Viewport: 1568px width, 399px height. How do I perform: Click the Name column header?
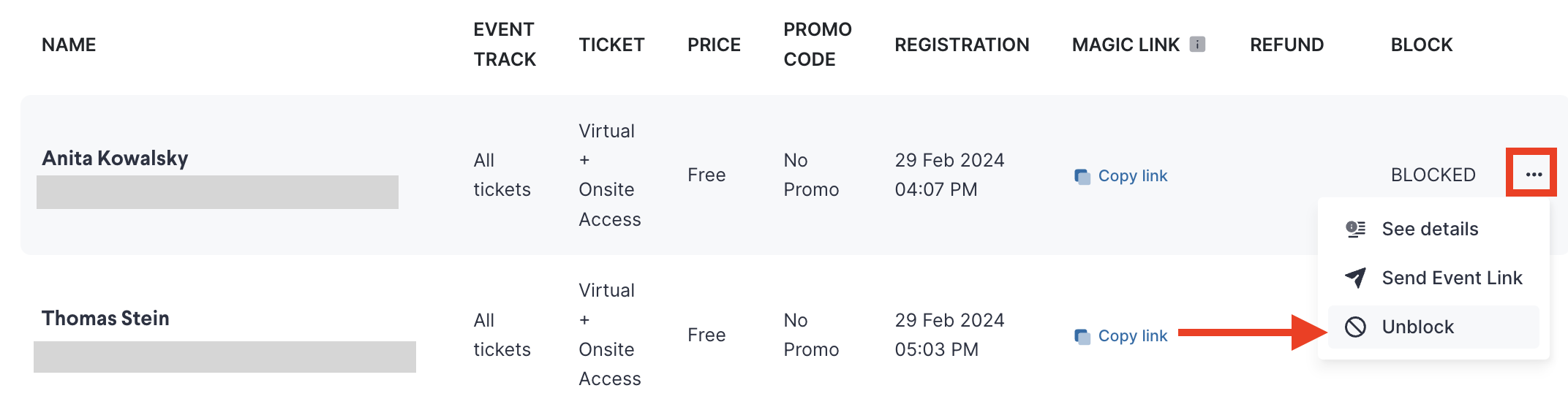pos(69,45)
